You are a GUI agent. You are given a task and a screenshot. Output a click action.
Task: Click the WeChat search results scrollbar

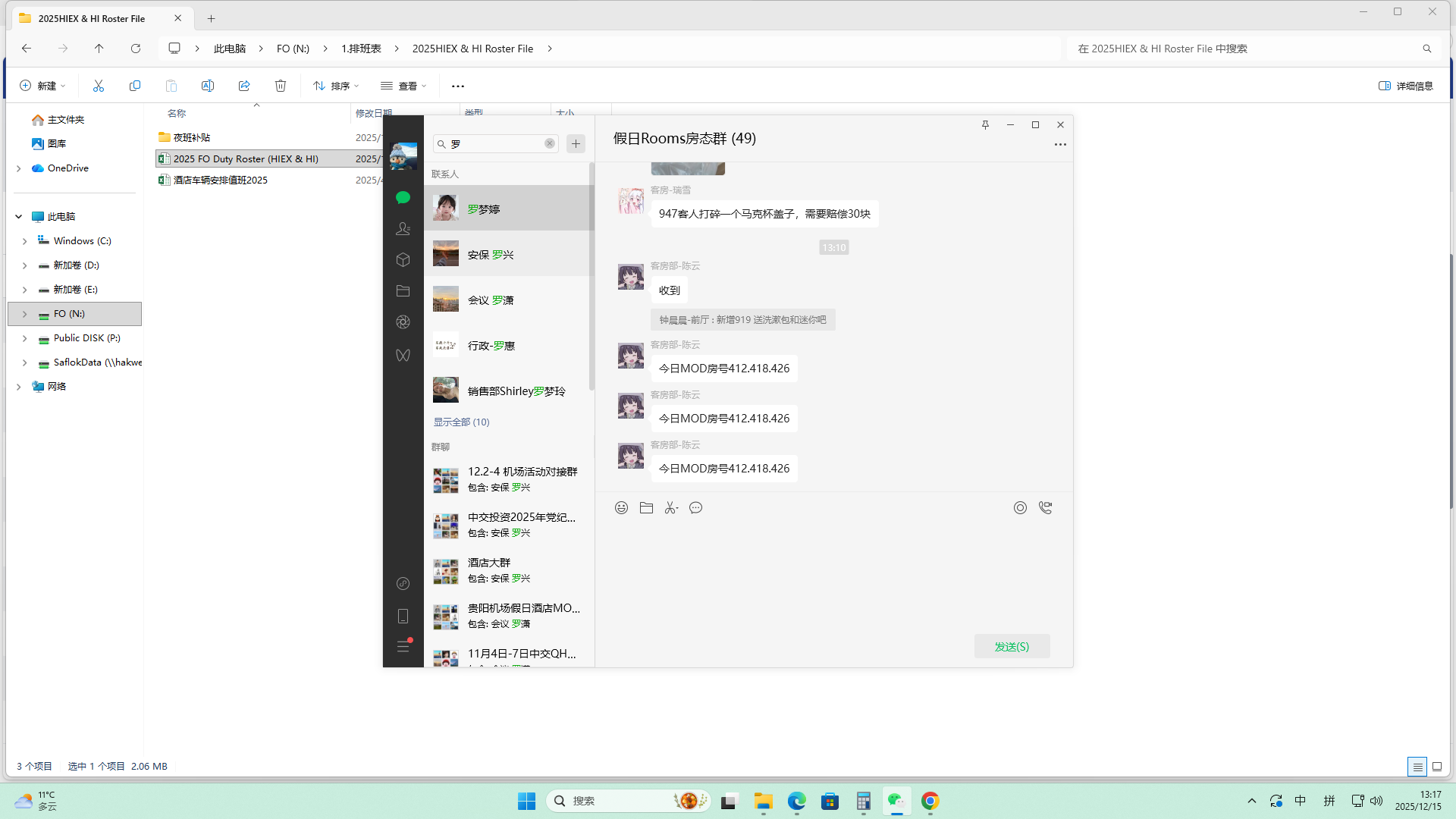point(591,277)
